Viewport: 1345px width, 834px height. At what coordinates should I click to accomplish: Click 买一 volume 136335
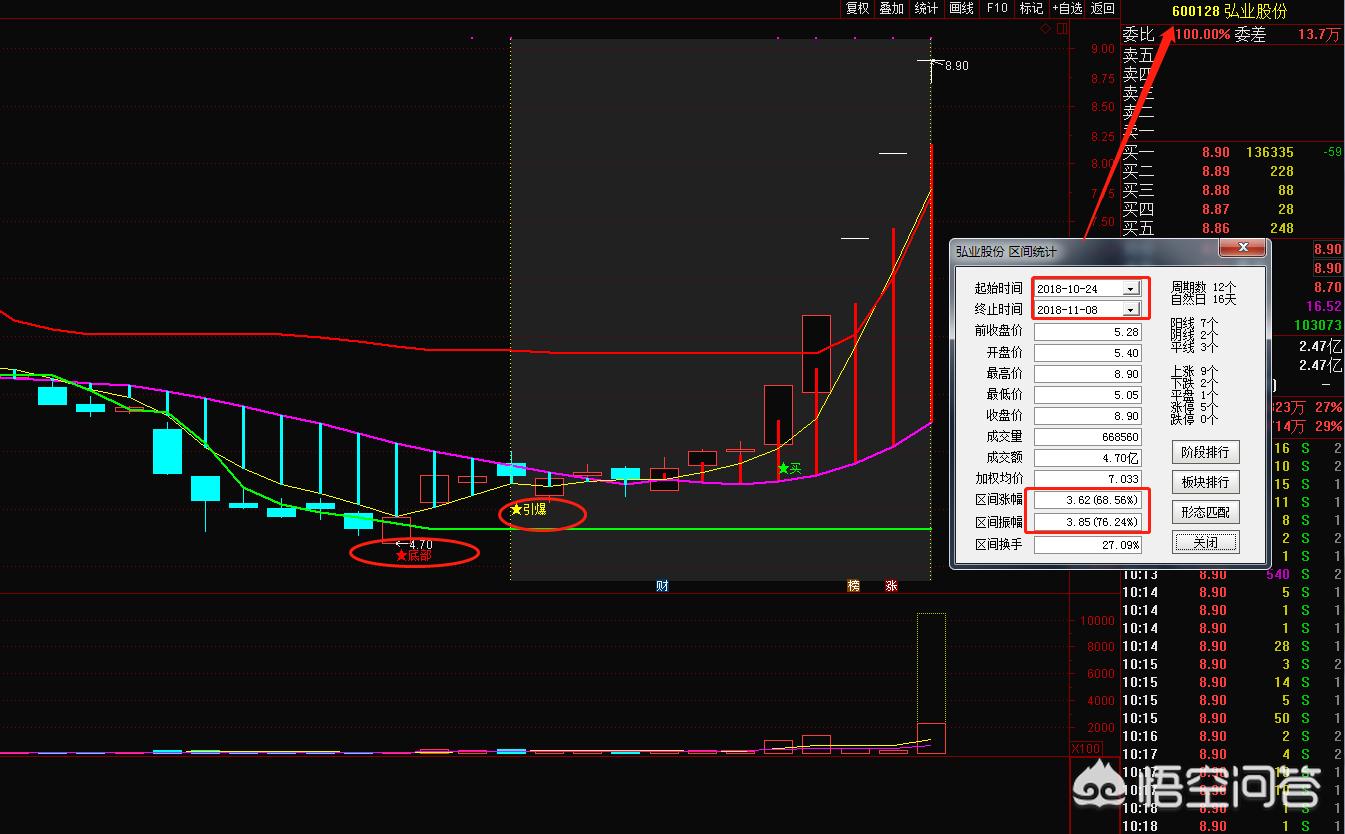point(1270,152)
